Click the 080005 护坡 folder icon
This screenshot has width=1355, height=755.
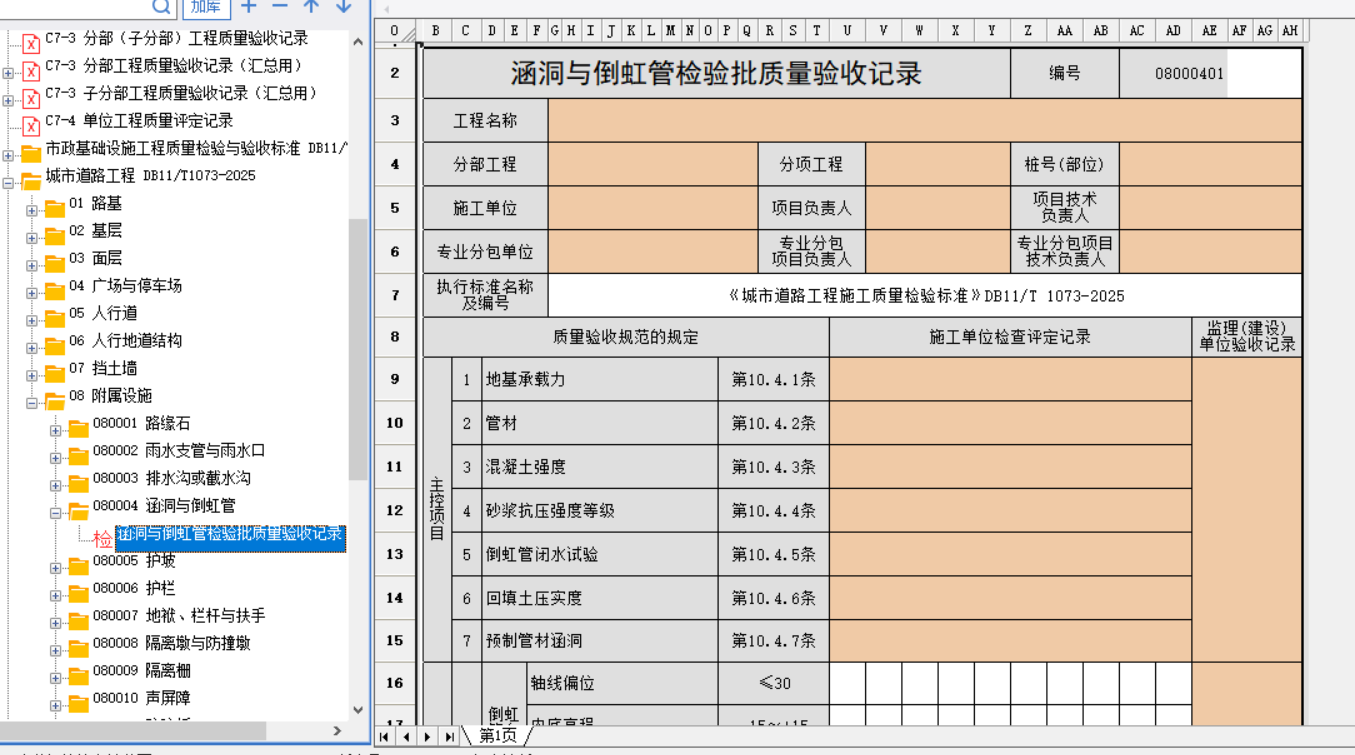[78, 566]
